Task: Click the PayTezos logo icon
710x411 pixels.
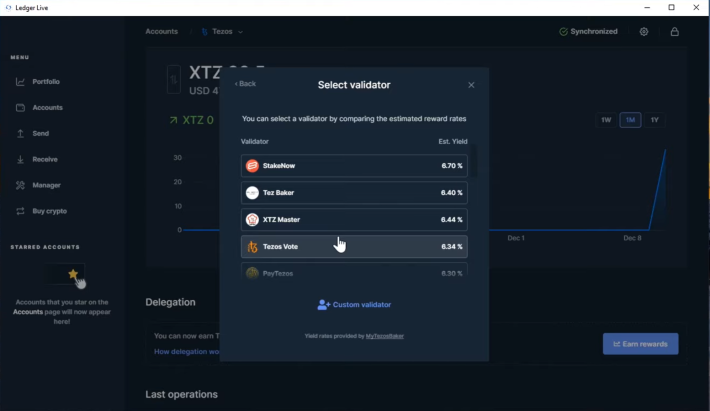Action: pos(252,273)
